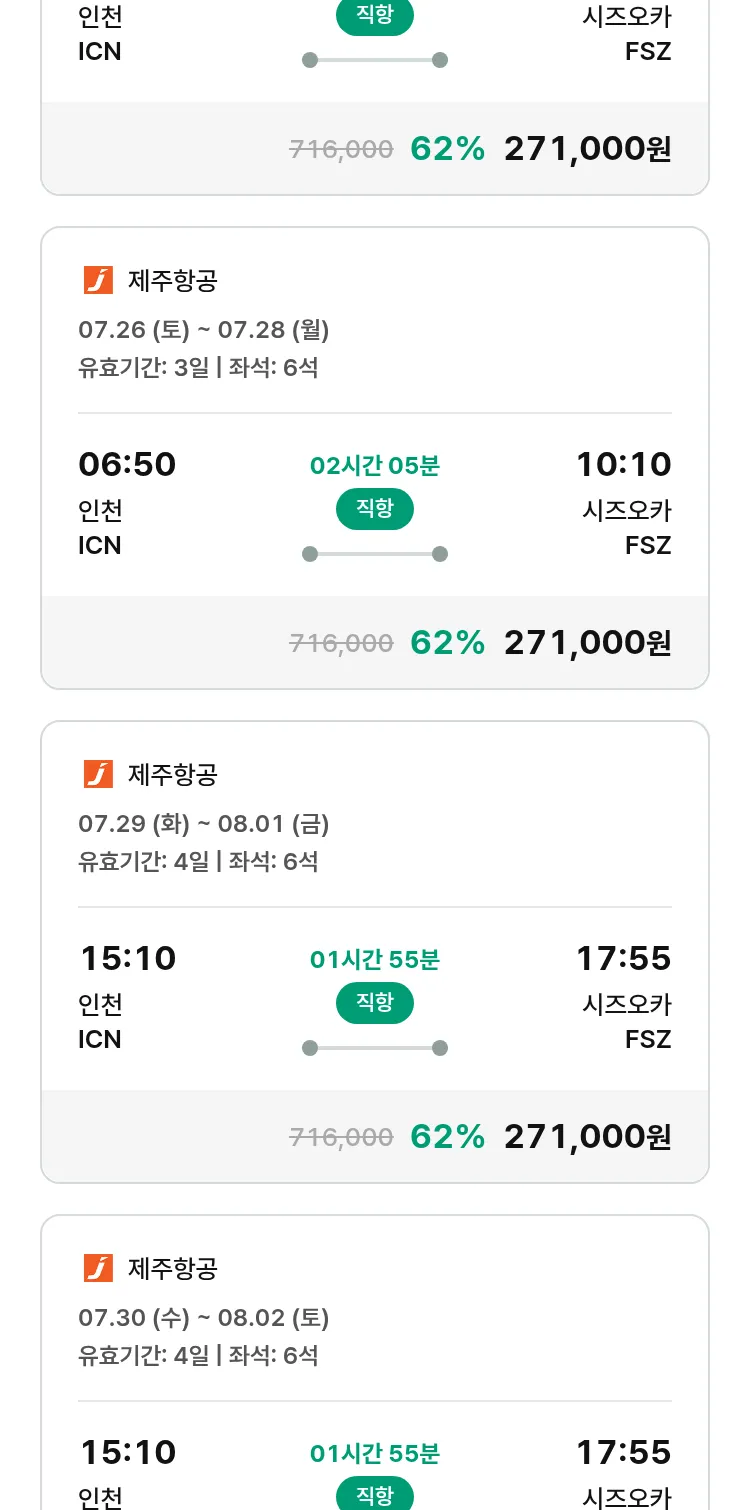The image size is (750, 1510).
Task: Open the 07.29 (화) ~ 08.01 (금) date range
Action: (204, 823)
